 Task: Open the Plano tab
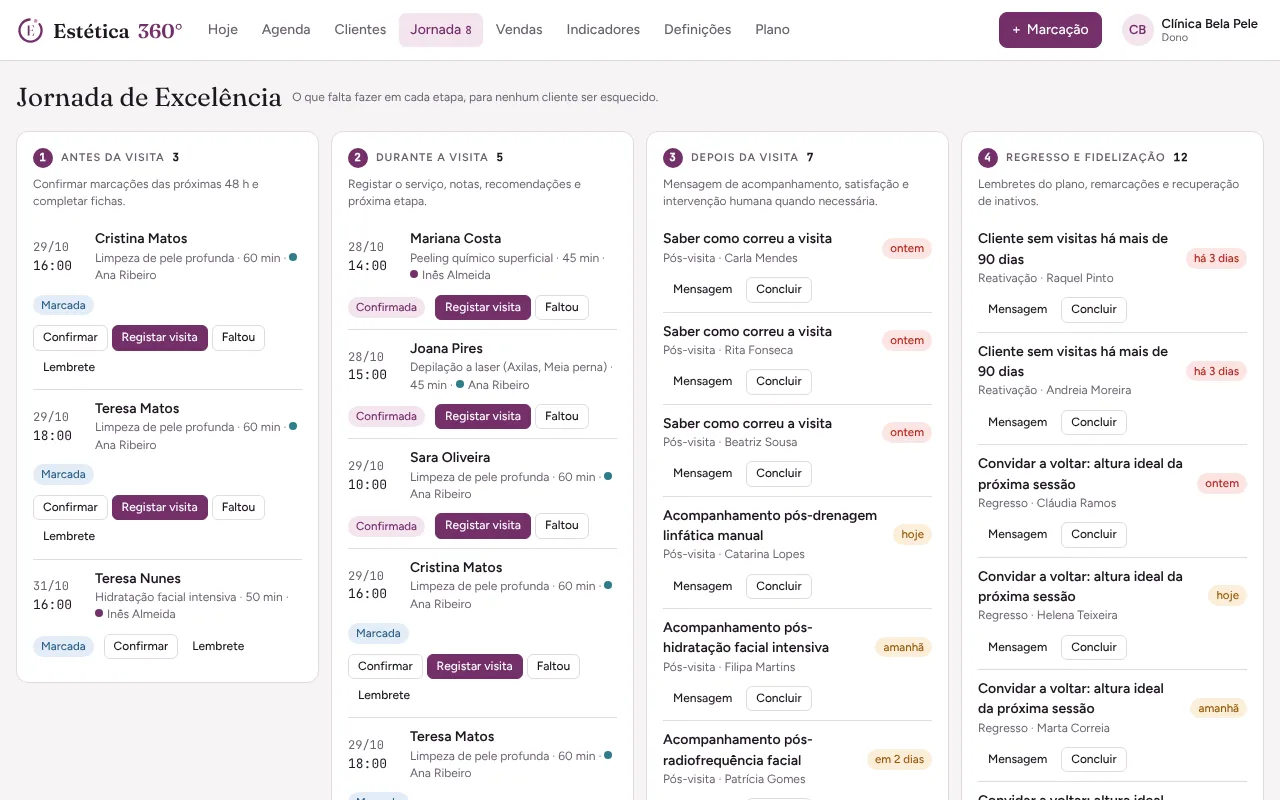(772, 30)
